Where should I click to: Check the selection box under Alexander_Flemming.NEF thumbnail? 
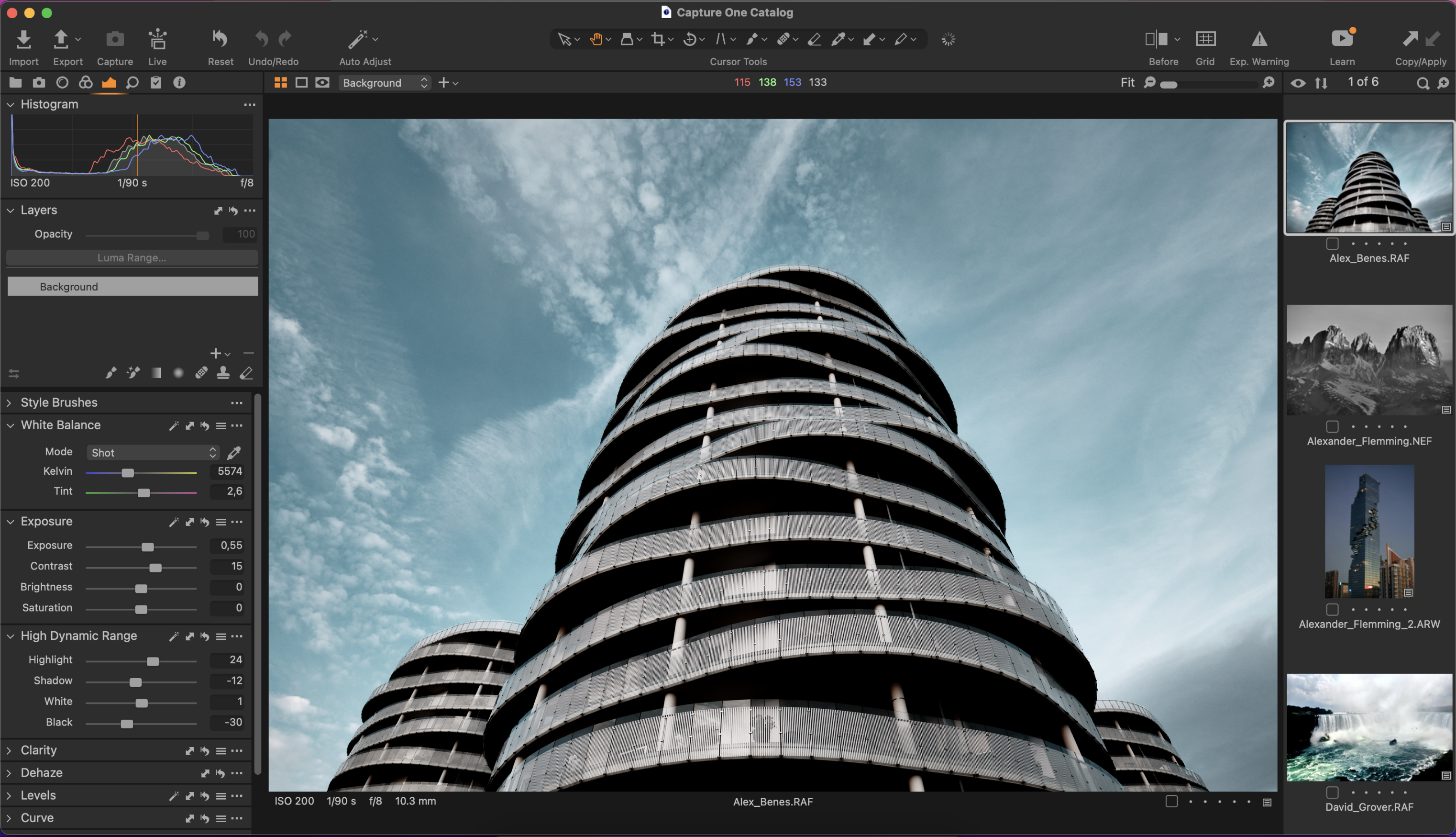click(x=1332, y=426)
